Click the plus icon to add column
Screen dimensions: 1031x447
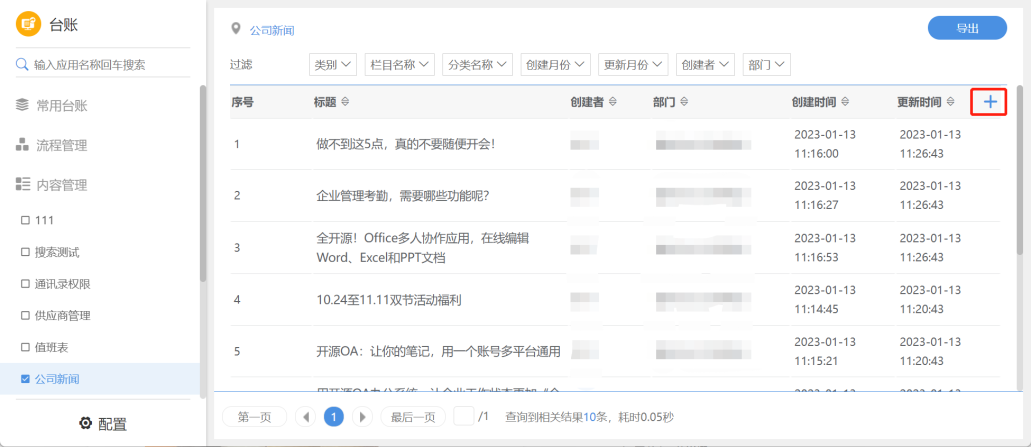pos(990,101)
